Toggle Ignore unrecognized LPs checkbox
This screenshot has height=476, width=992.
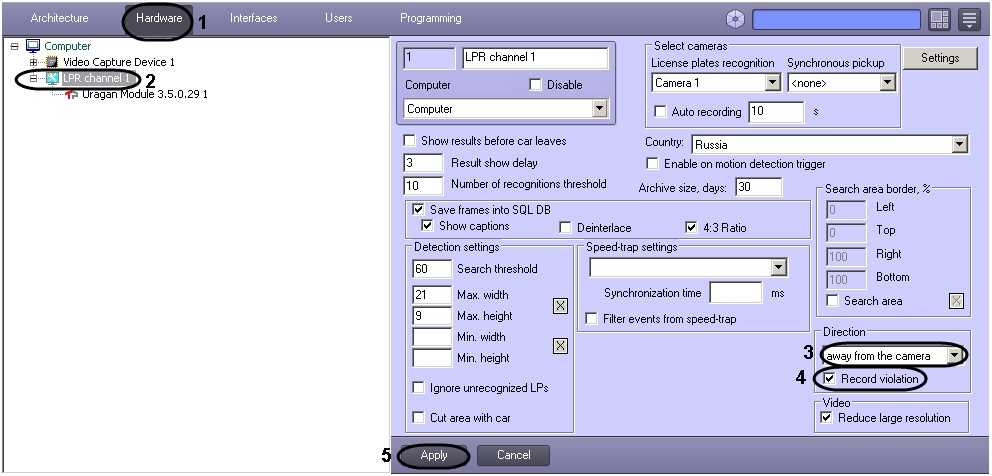(418, 388)
